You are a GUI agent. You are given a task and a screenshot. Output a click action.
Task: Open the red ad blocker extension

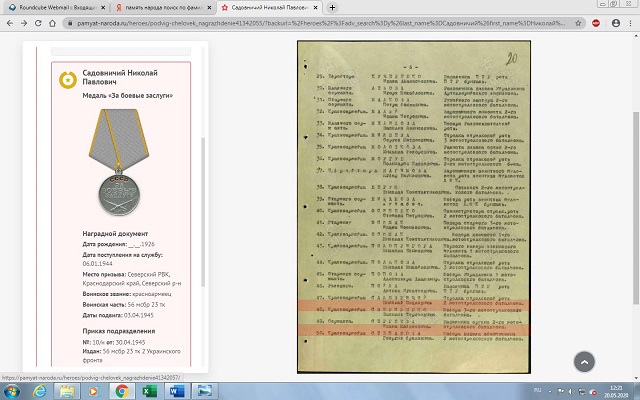point(596,23)
